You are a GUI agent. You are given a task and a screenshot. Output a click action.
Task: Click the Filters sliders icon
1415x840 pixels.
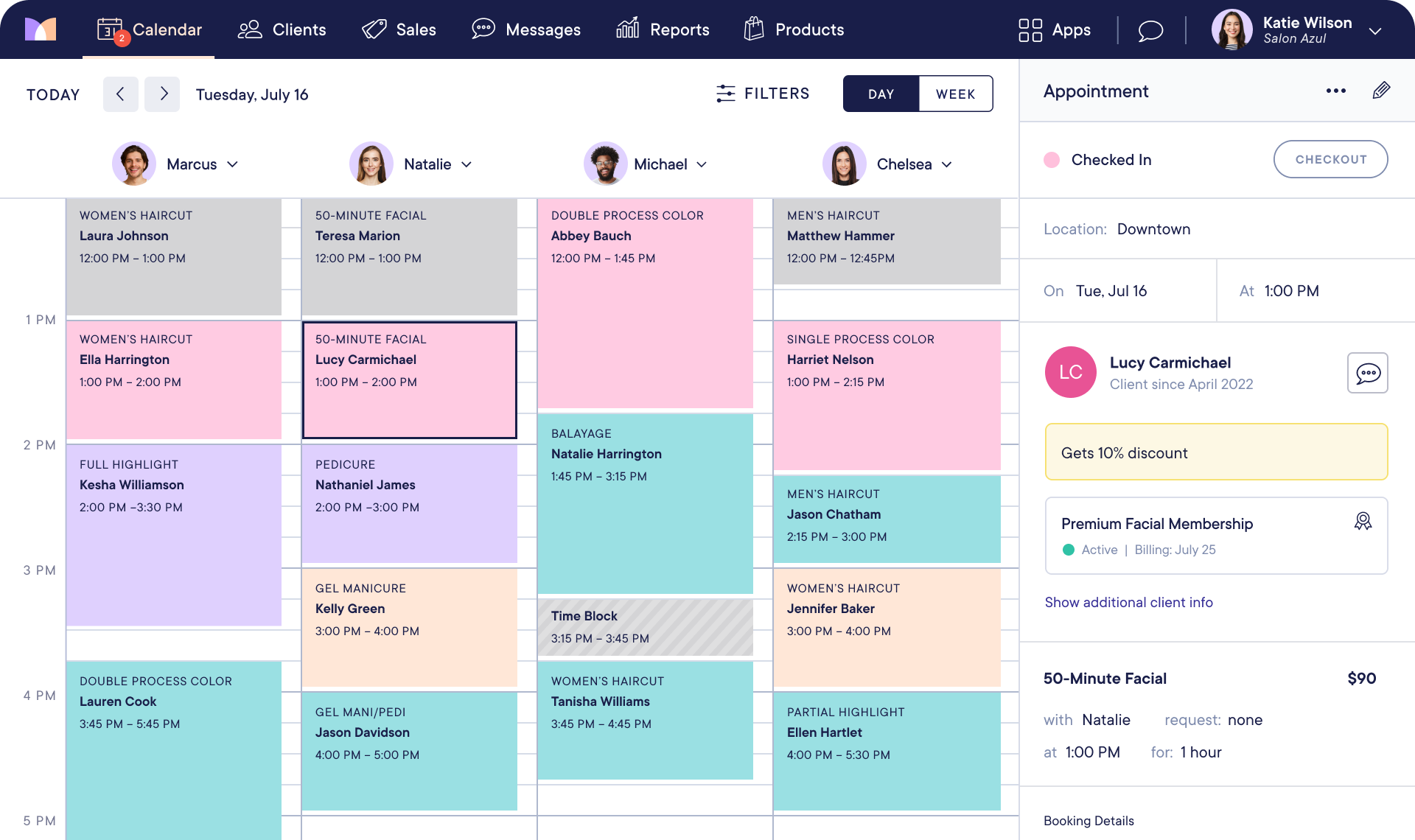coord(726,94)
